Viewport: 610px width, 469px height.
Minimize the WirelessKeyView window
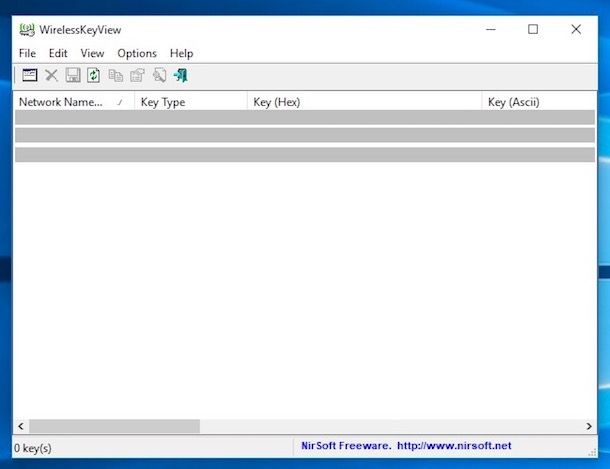(x=491, y=30)
